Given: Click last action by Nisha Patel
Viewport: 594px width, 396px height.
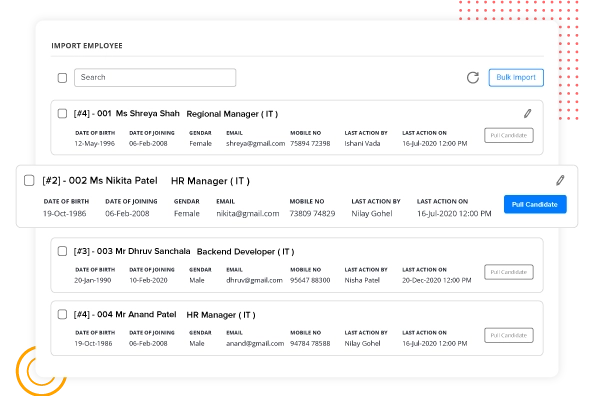Looking at the screenshot, I should (362, 280).
